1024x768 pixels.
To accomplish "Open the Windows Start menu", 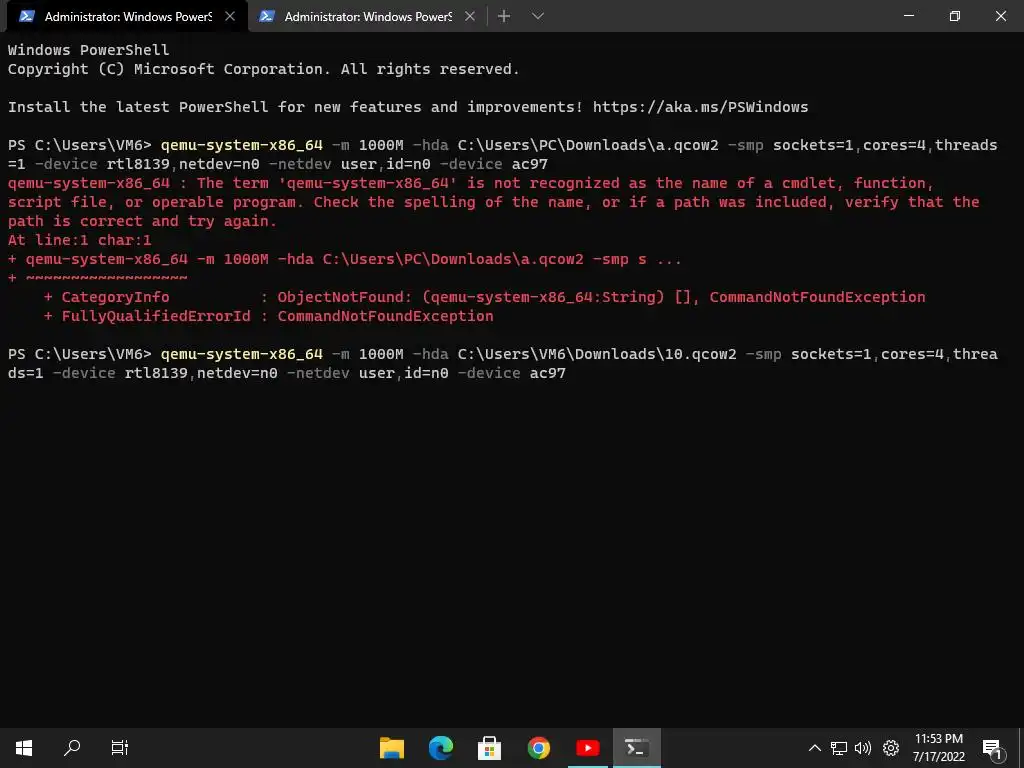I will 24,748.
